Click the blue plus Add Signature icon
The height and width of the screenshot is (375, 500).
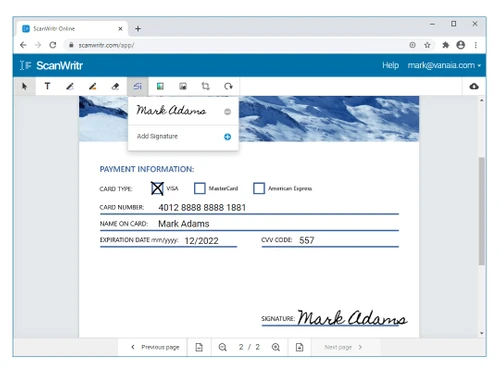pyautogui.click(x=227, y=137)
